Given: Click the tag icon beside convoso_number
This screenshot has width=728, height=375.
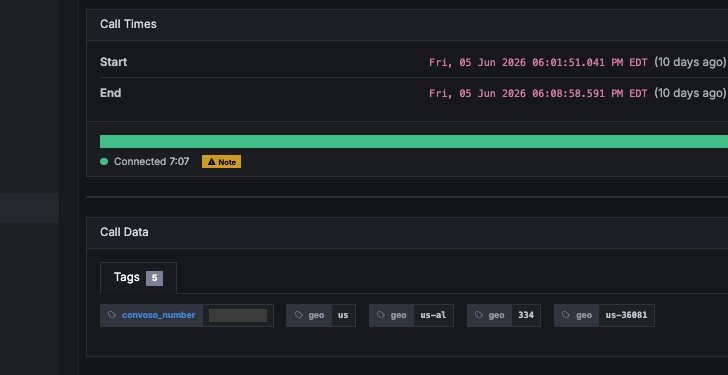Looking at the screenshot, I should 112,315.
